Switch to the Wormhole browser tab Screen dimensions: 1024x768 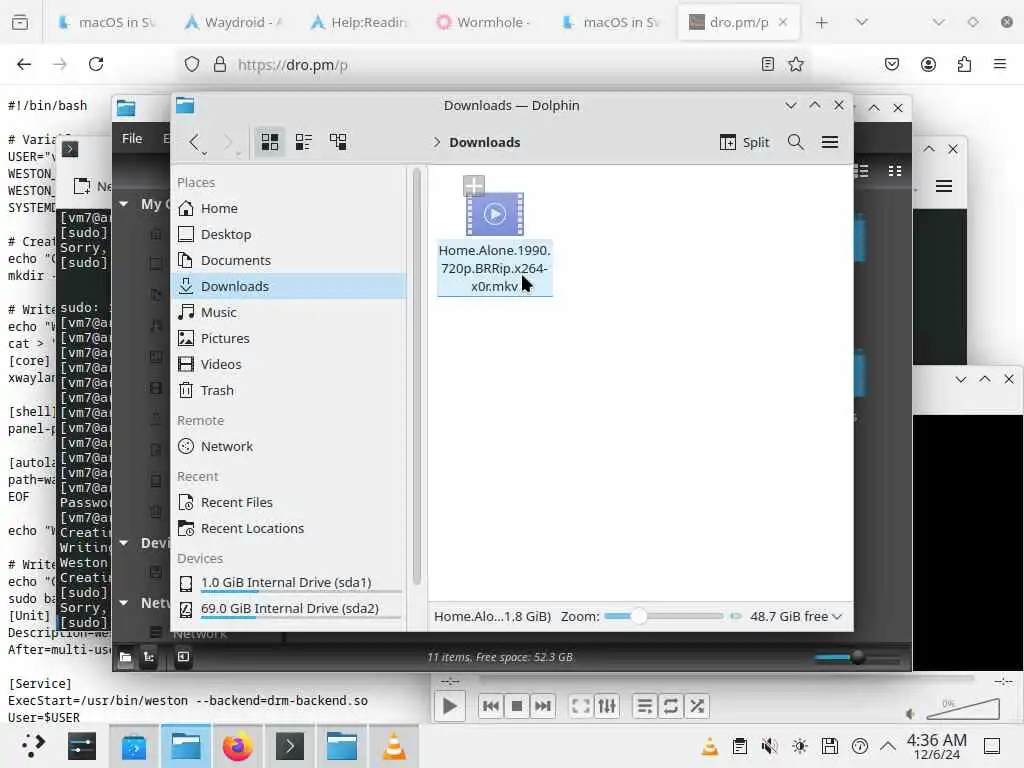(x=487, y=22)
